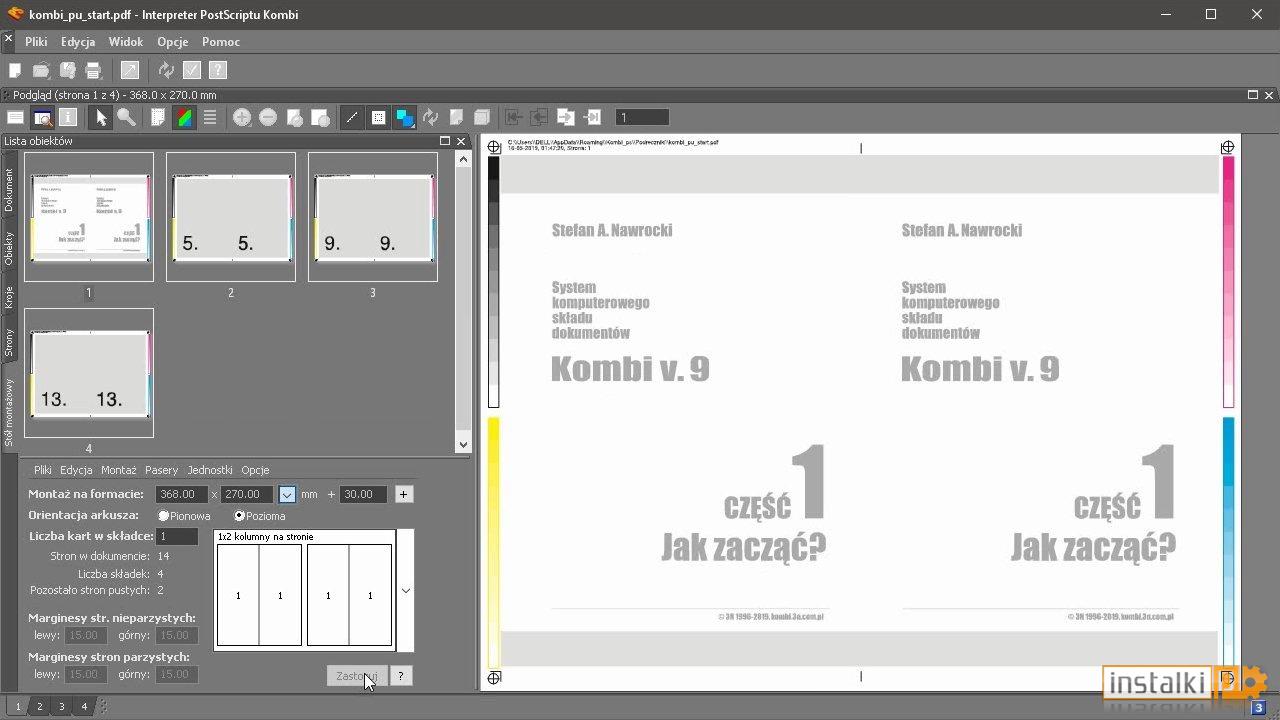
Task: Click the rotate arrows icon in preview toolbar
Action: pos(430,117)
